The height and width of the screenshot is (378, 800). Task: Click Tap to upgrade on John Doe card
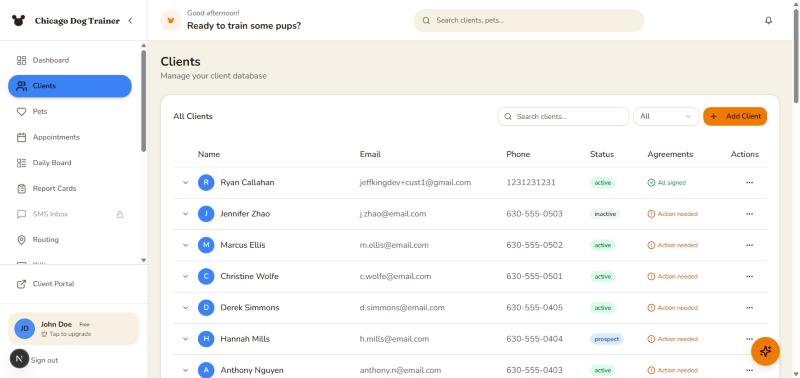pos(66,334)
